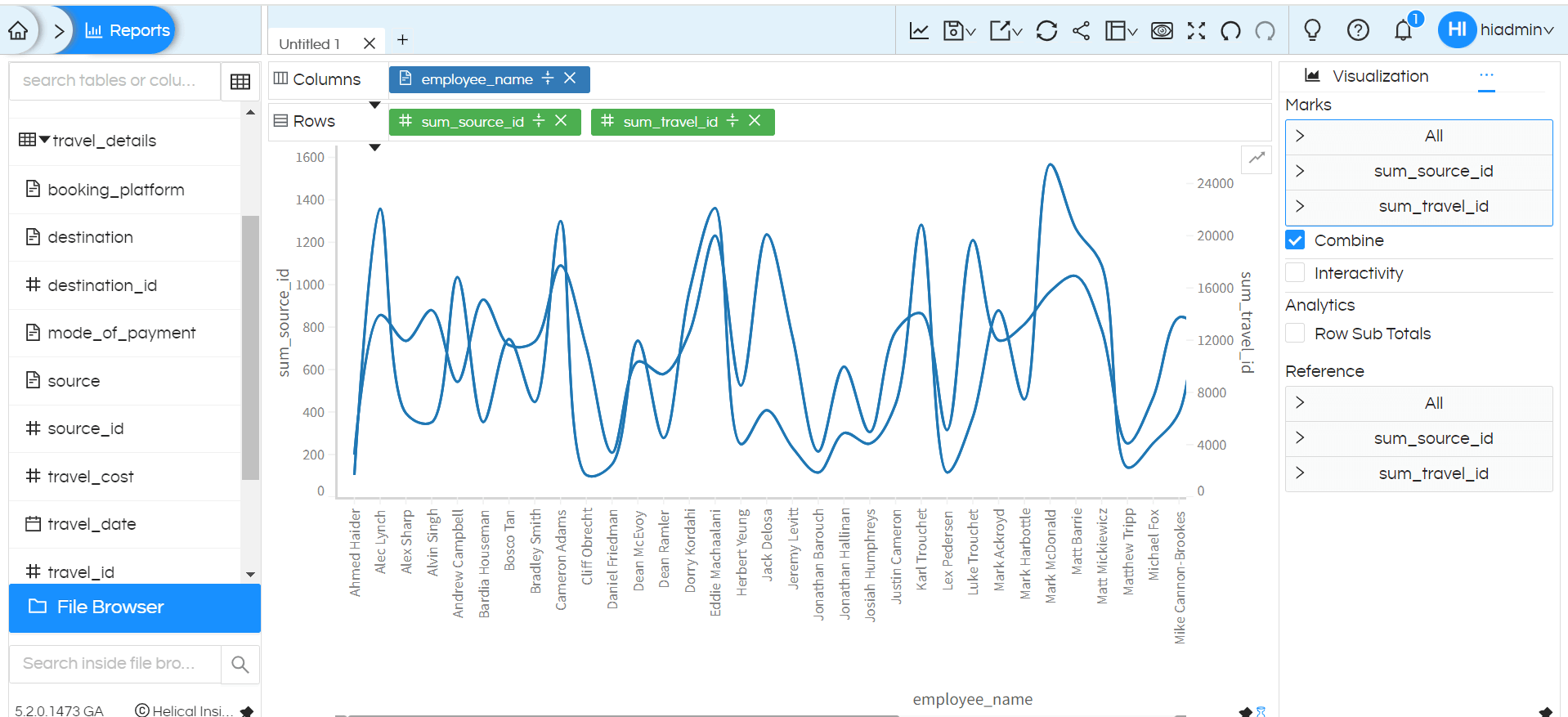Click the chart trend line icon

1257,158
